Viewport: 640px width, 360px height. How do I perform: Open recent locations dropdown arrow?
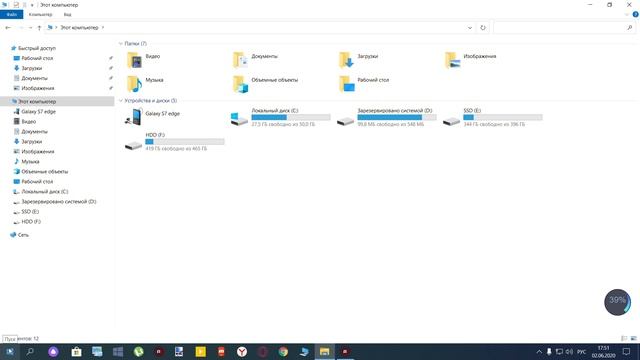coord(31,28)
